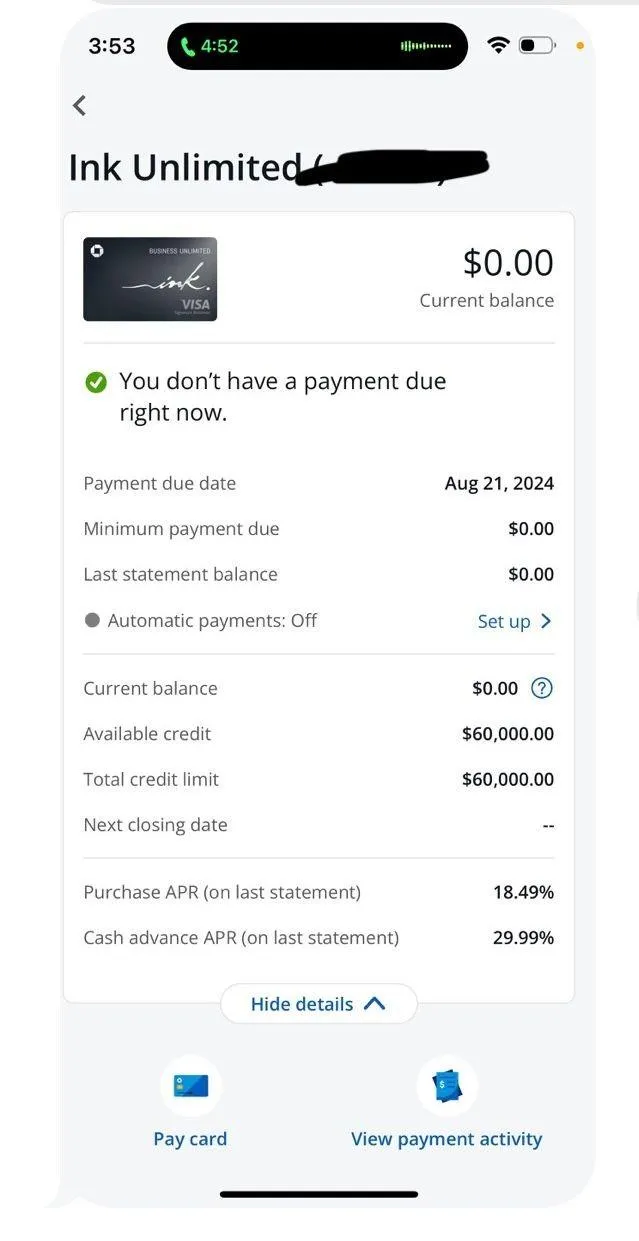This screenshot has height=1241, width=639.
Task: Tap the audio waveform indicator in Dynamic Island
Action: coord(426,46)
